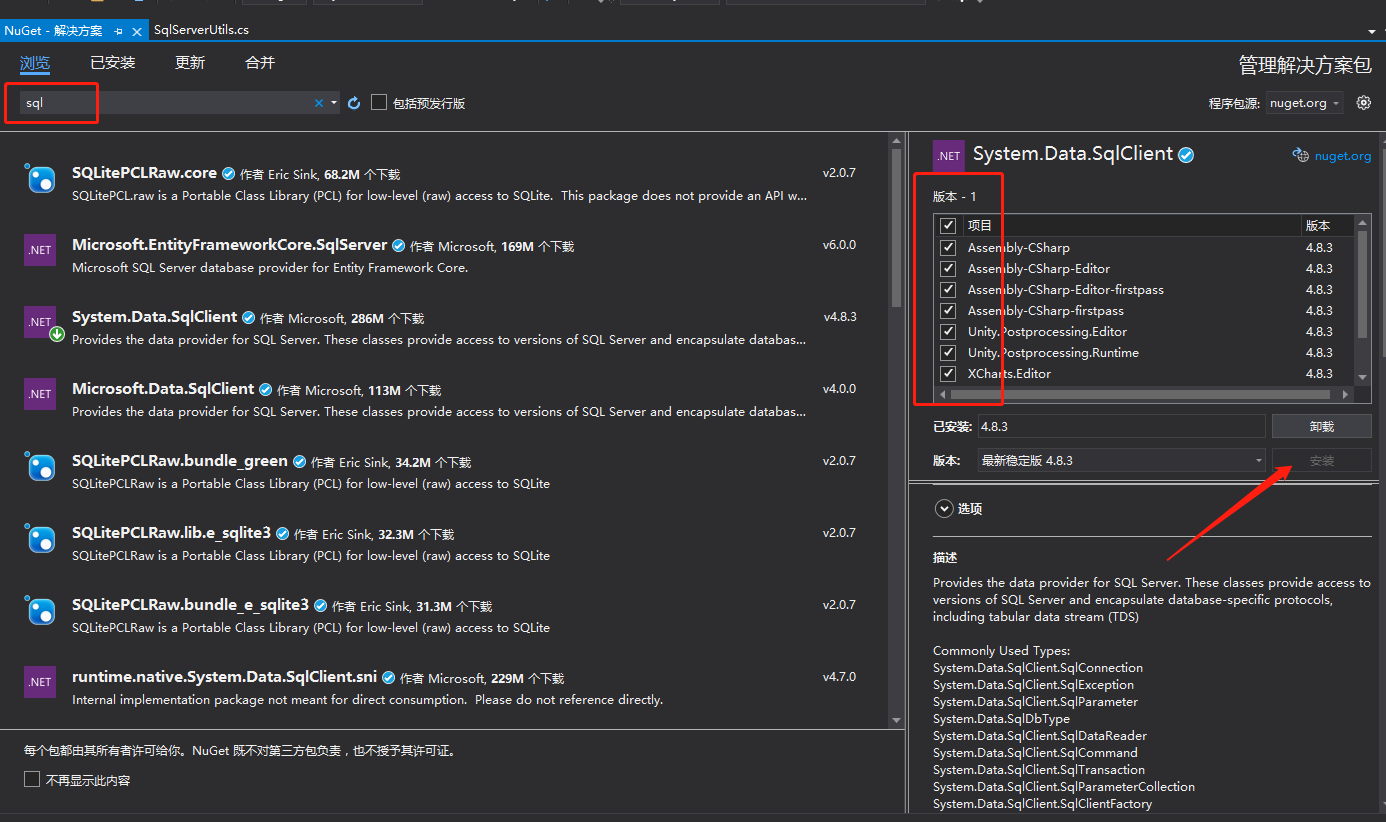The width and height of the screenshot is (1386, 822).
Task: Click the package list scroll-down arrow
Action: (896, 718)
